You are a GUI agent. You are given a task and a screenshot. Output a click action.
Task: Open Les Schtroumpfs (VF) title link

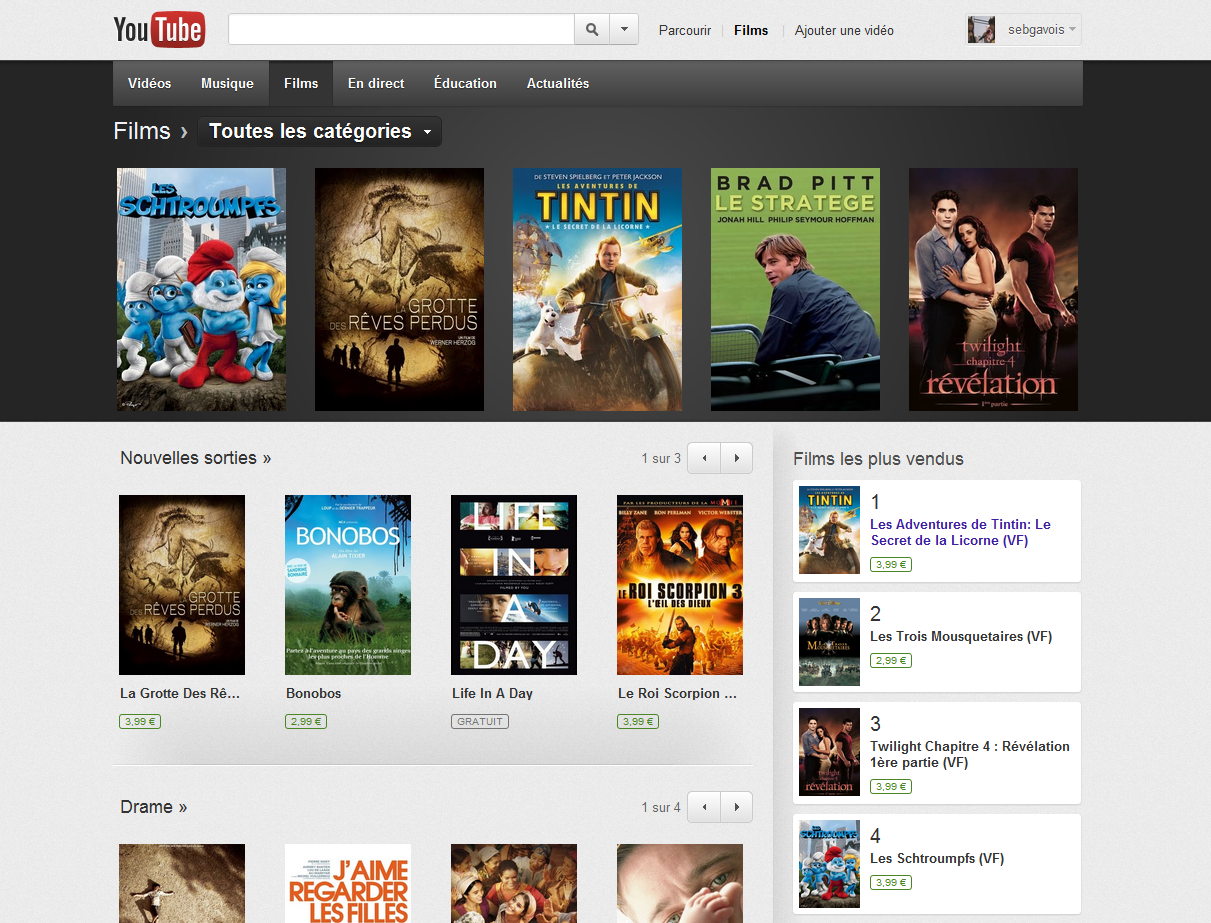[x=937, y=858]
